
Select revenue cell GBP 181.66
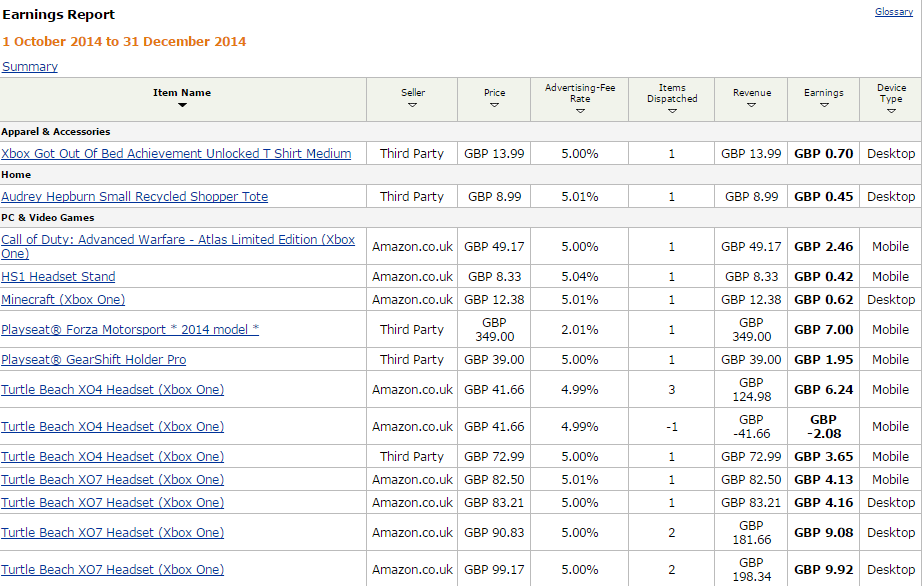[x=751, y=532]
